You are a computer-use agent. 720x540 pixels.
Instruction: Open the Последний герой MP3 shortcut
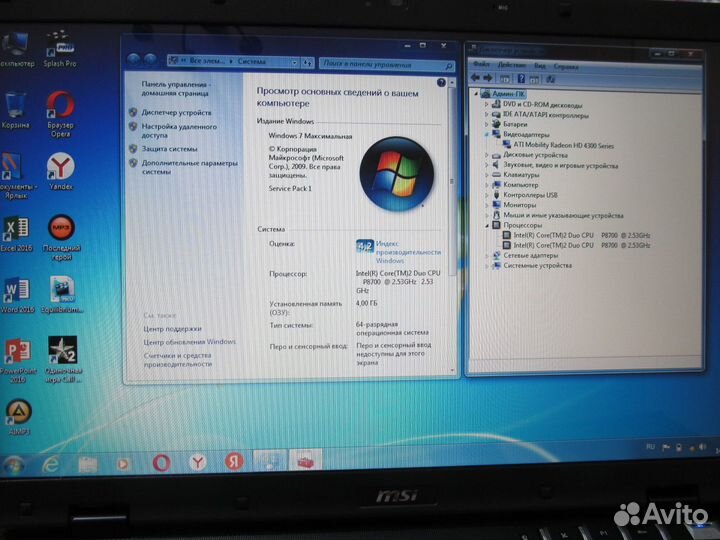pos(61,237)
